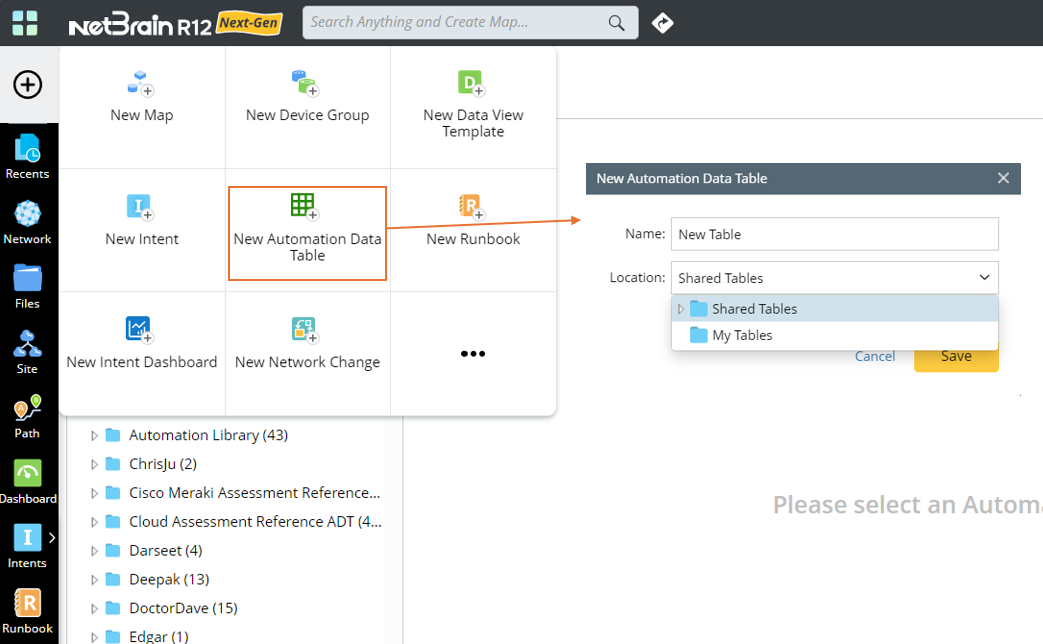The height and width of the screenshot is (644, 1043).
Task: Click the plus create-new button
Action: [x=28, y=85]
